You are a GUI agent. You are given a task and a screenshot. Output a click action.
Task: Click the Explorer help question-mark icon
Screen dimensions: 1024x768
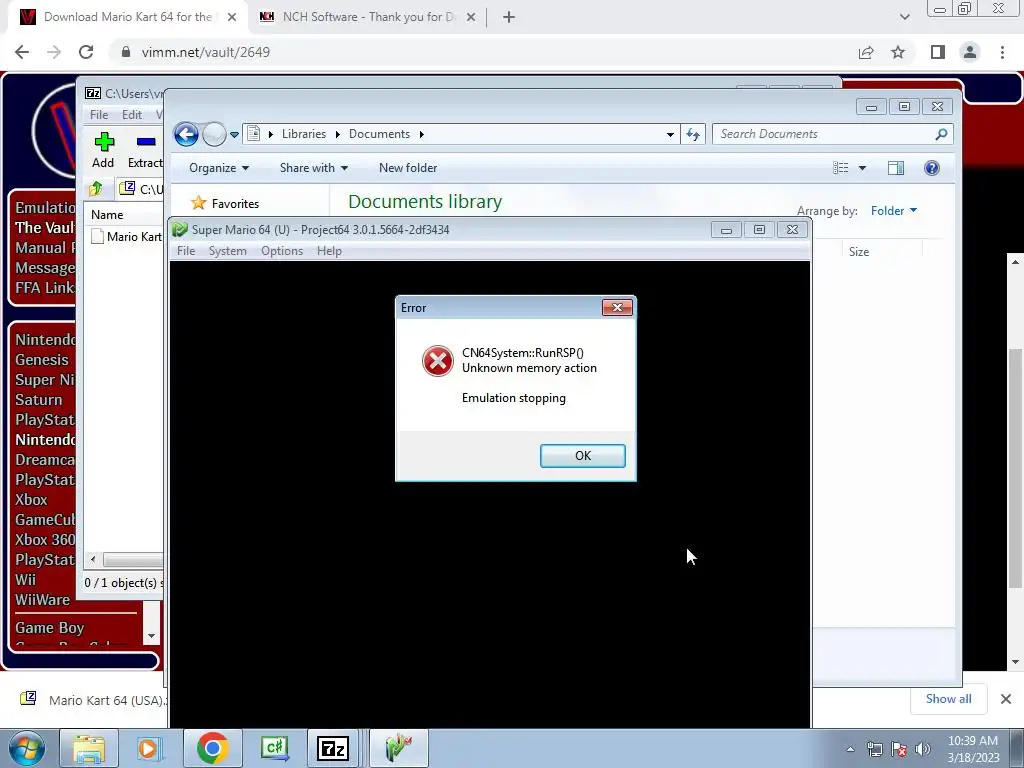coord(932,168)
